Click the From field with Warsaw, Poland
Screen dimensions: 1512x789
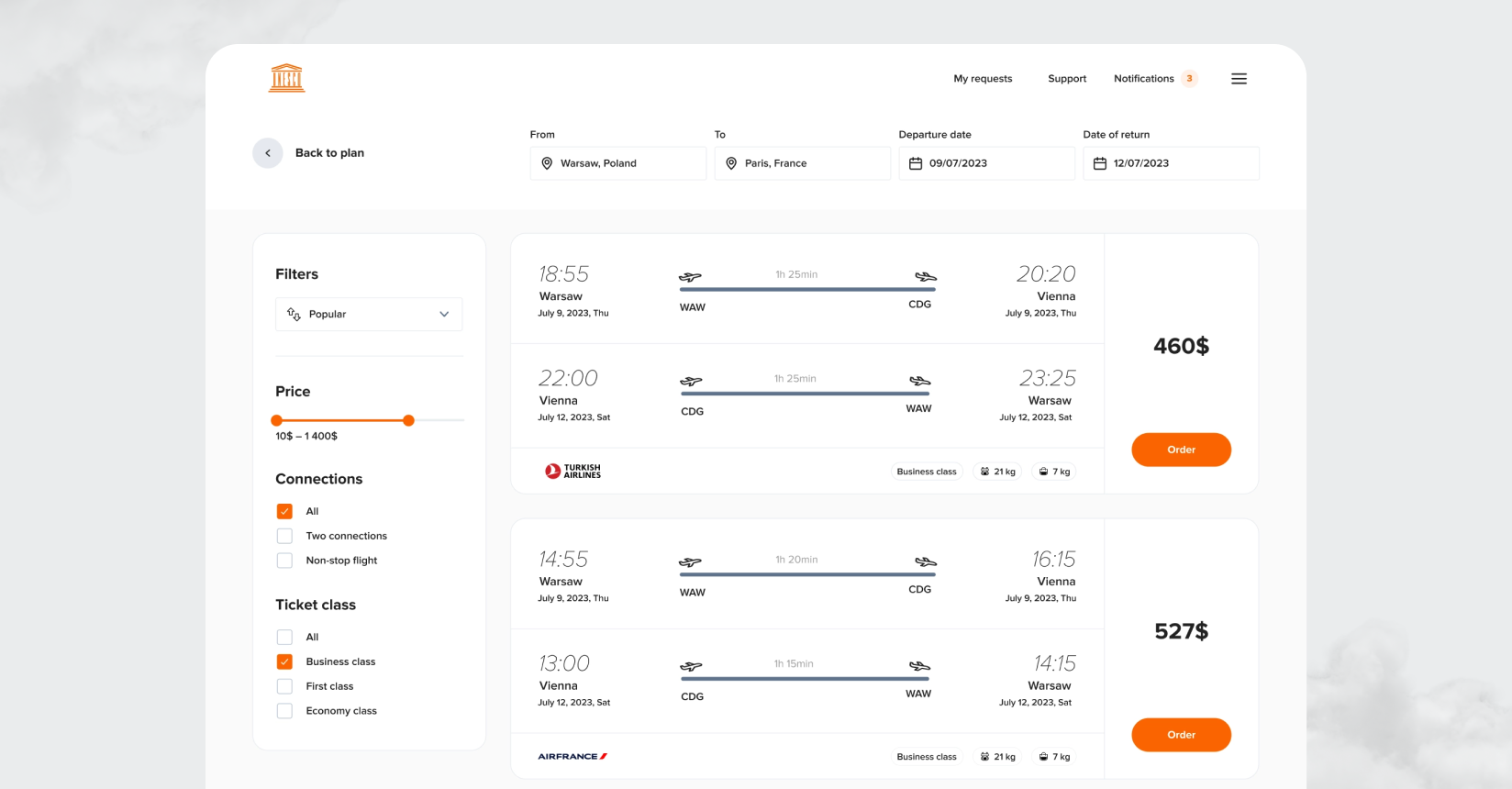(618, 163)
